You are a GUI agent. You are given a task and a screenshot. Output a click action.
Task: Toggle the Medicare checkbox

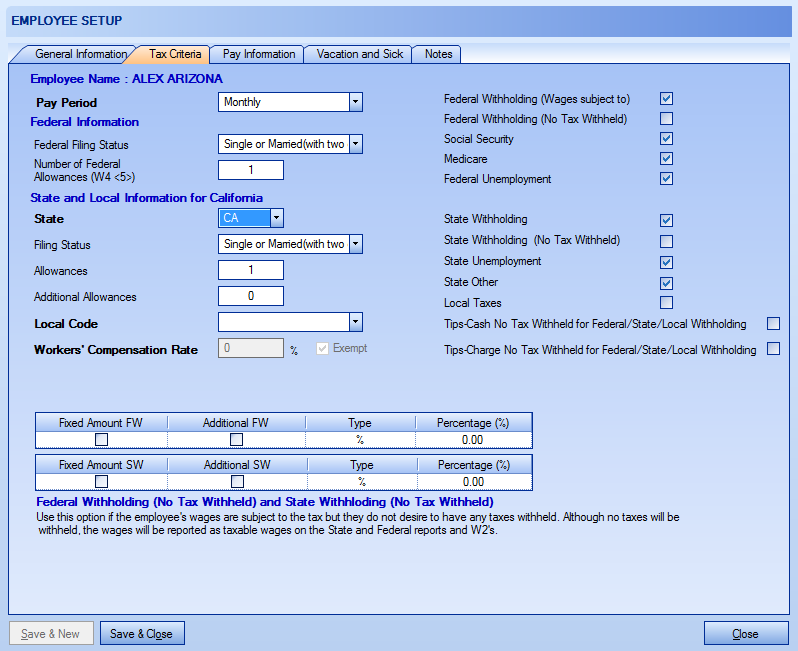click(x=666, y=159)
